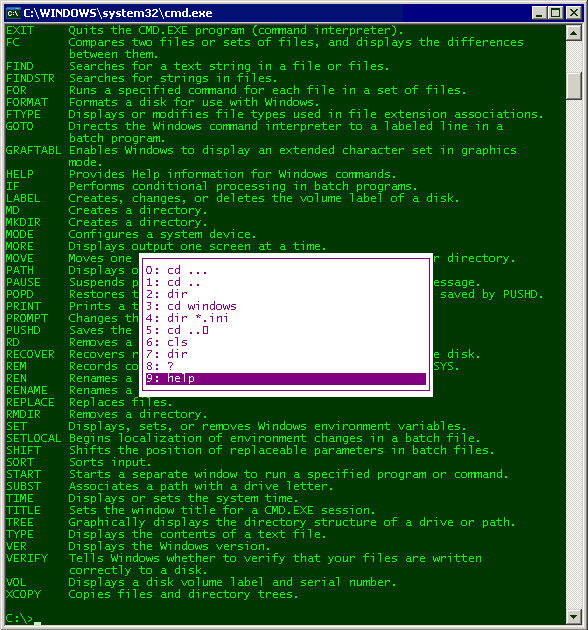The image size is (588, 630).
Task: Select history entry '6: cls'
Action: tap(286, 343)
